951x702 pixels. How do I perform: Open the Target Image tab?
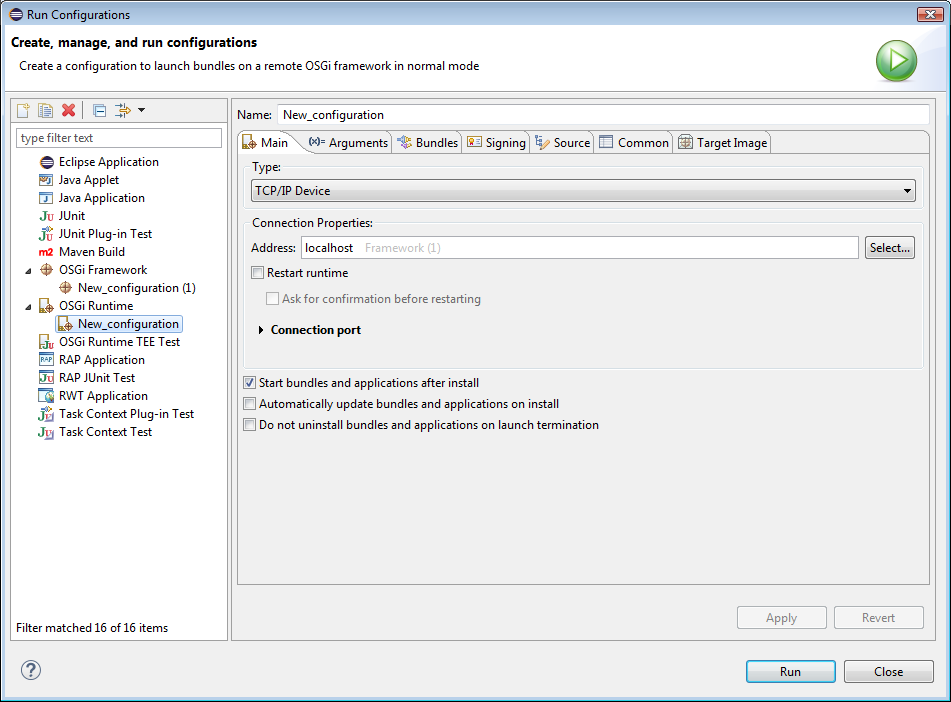click(x=723, y=143)
